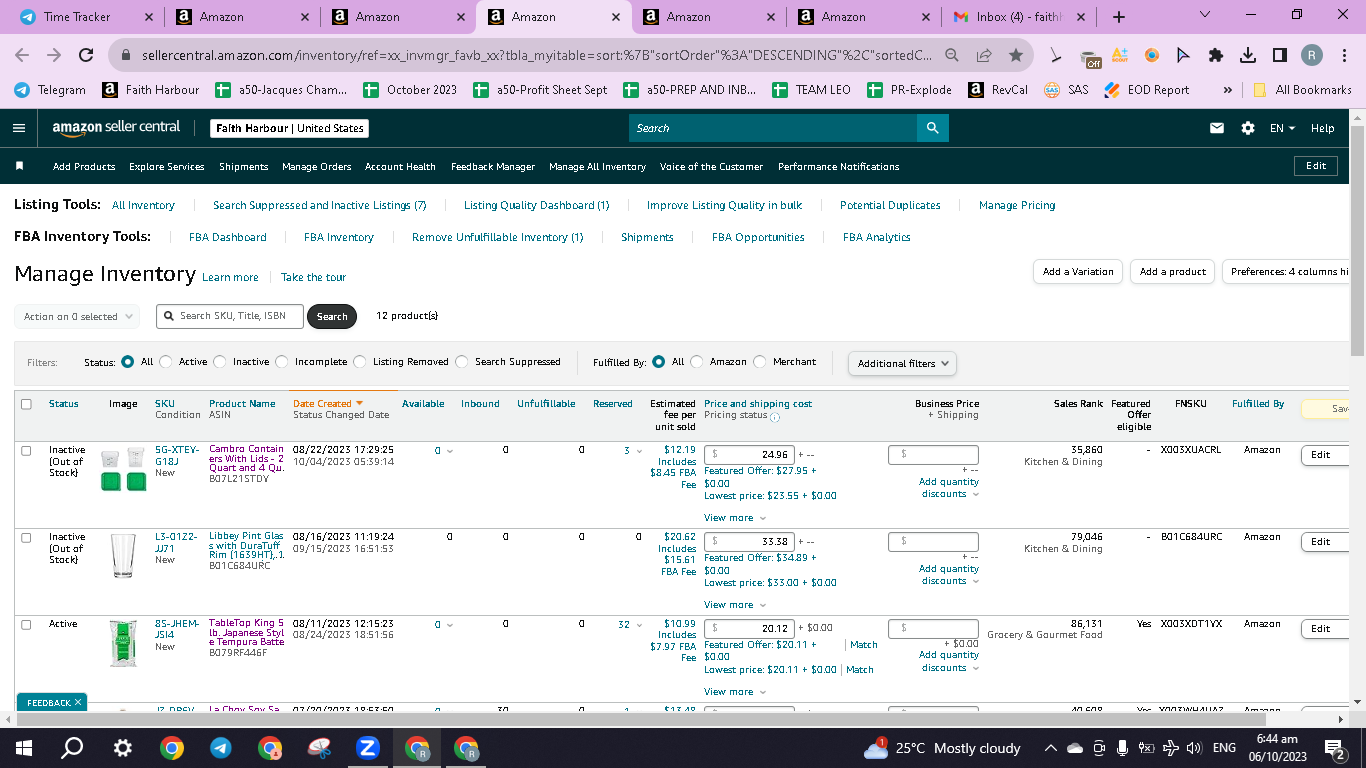1366x768 pixels.
Task: Open the Chrome Extensions puzzle icon
Action: point(1216,55)
